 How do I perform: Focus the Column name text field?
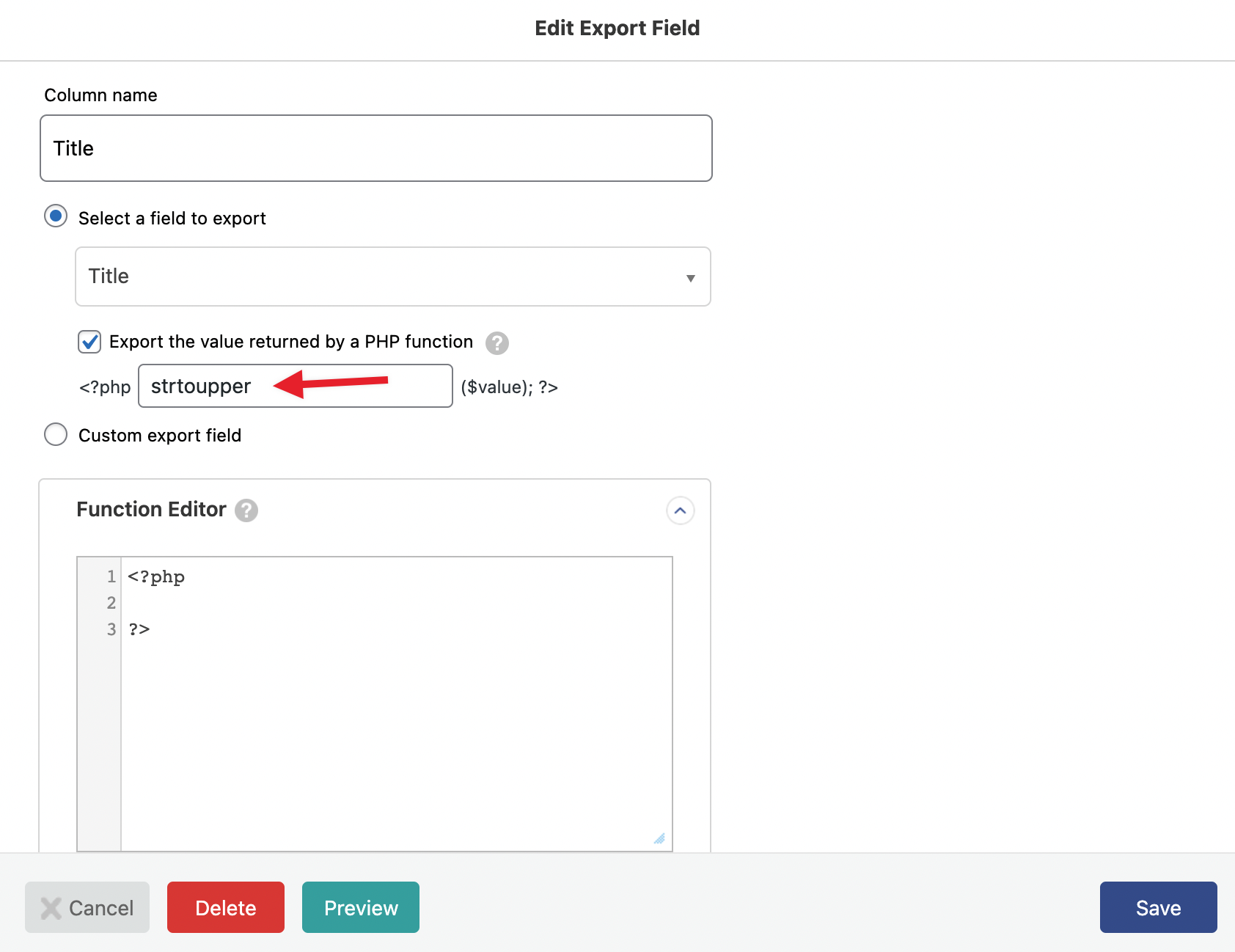coord(375,148)
